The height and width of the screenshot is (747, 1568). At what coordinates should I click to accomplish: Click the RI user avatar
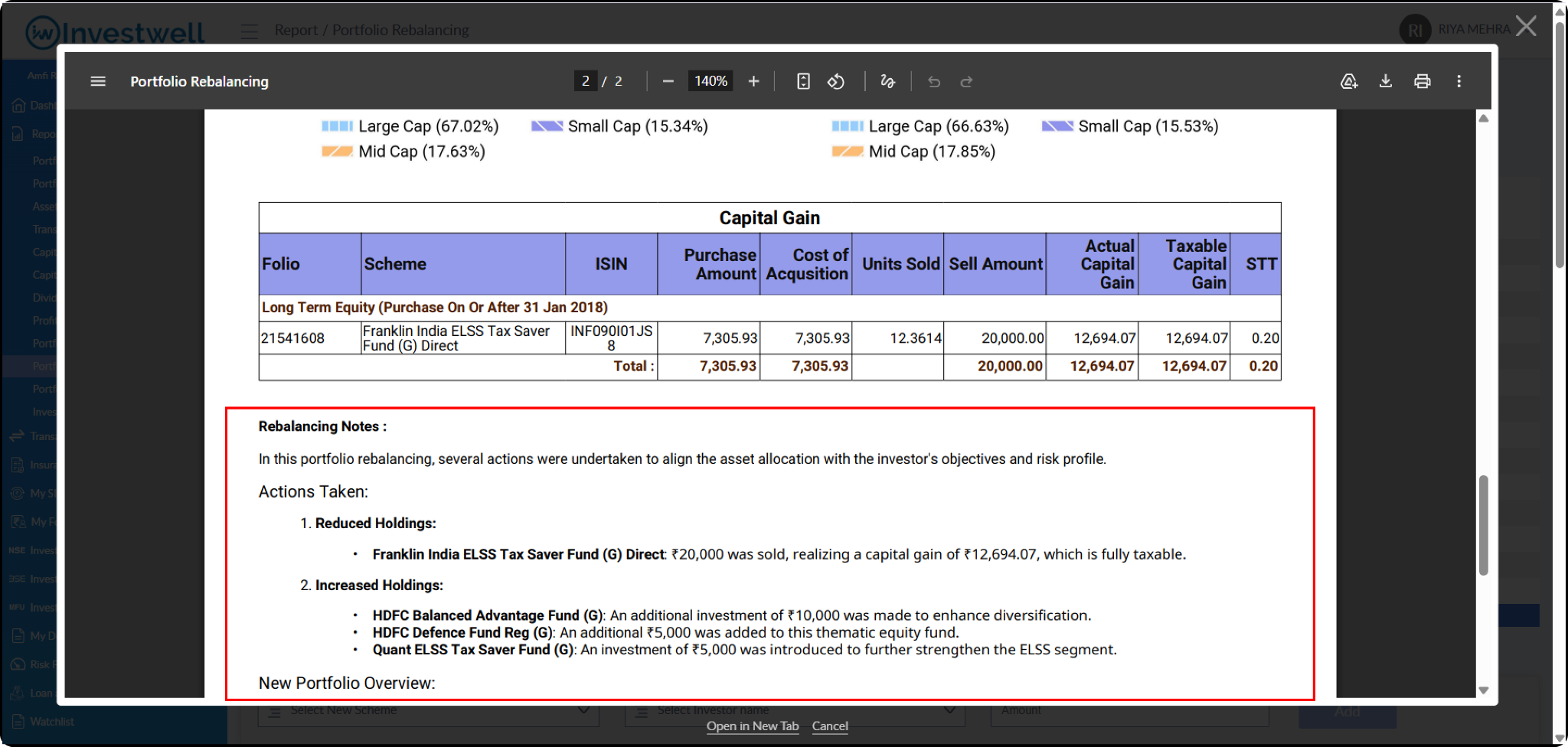pos(1415,30)
